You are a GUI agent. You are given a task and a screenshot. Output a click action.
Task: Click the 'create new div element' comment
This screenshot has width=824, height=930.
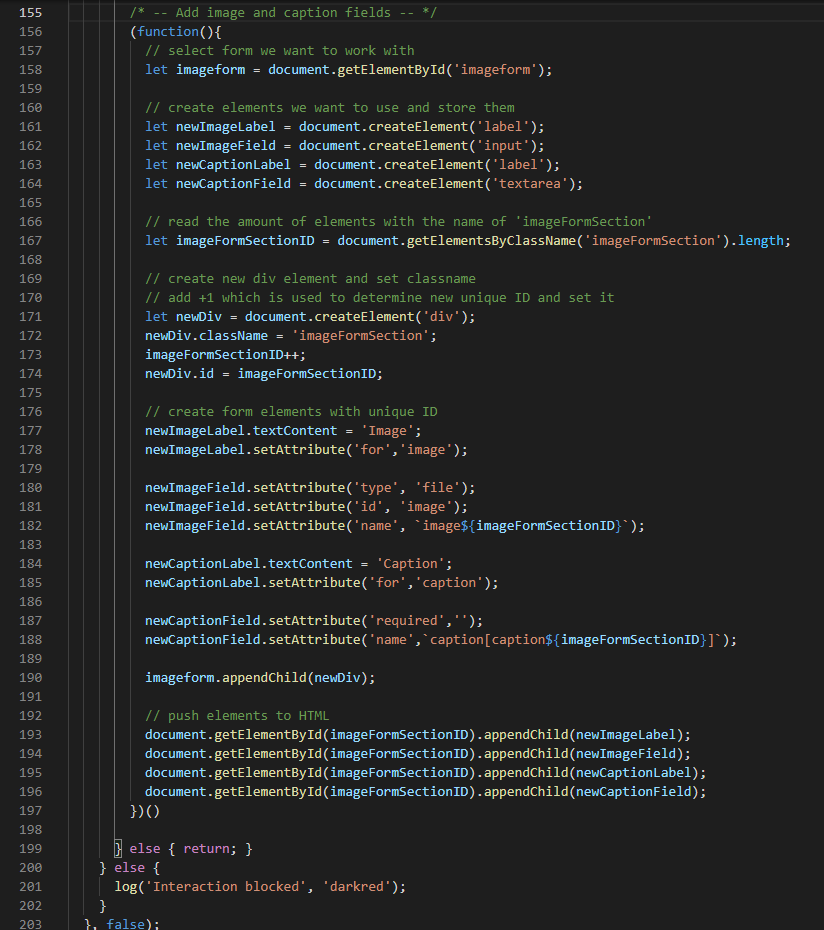tap(310, 278)
